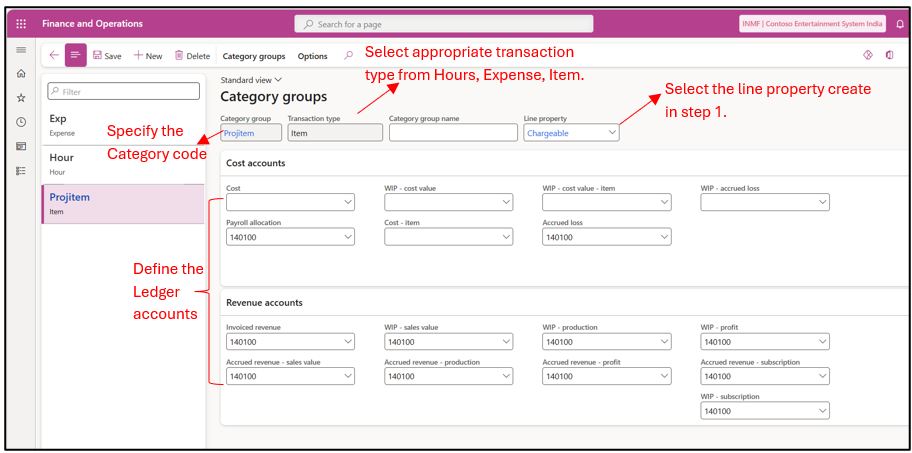
Task: Click the Cost accounts section header
Action: tap(255, 163)
